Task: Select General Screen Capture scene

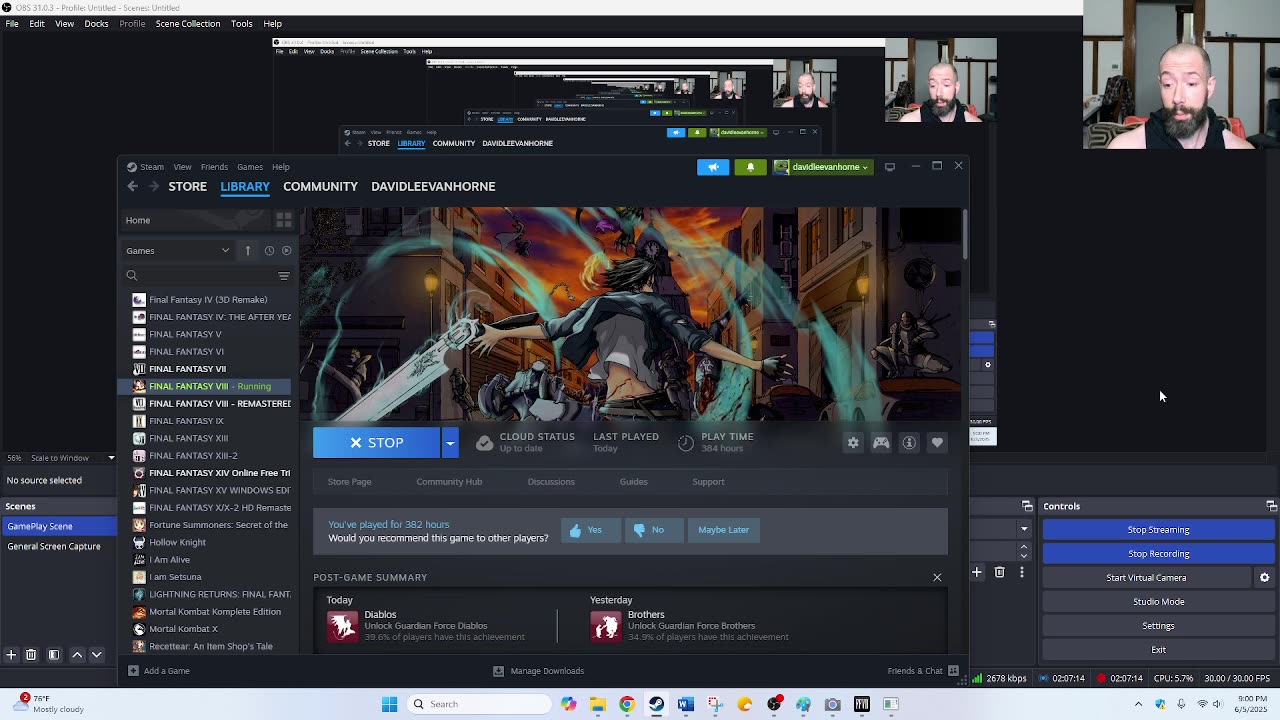Action: (54, 546)
